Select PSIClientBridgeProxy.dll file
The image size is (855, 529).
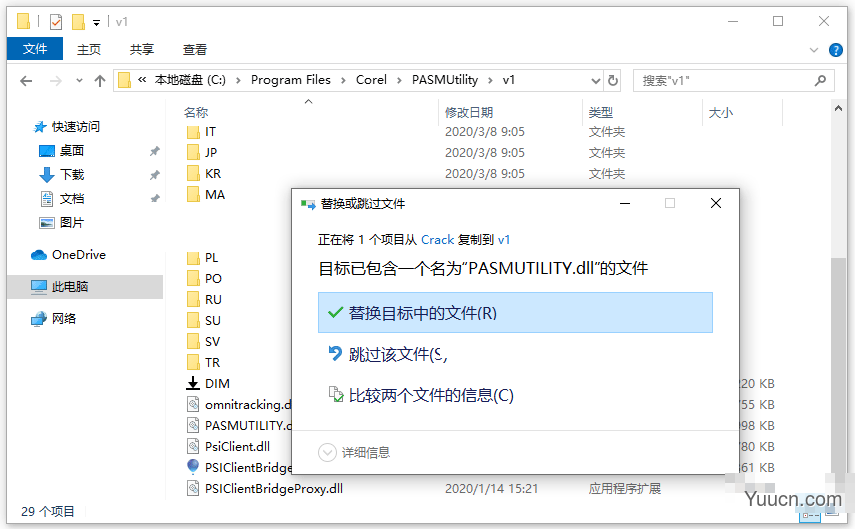(274, 489)
